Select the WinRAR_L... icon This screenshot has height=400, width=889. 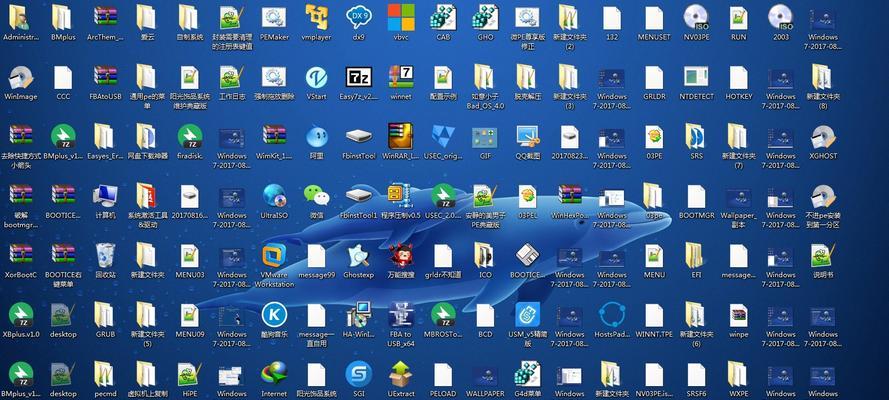point(401,137)
